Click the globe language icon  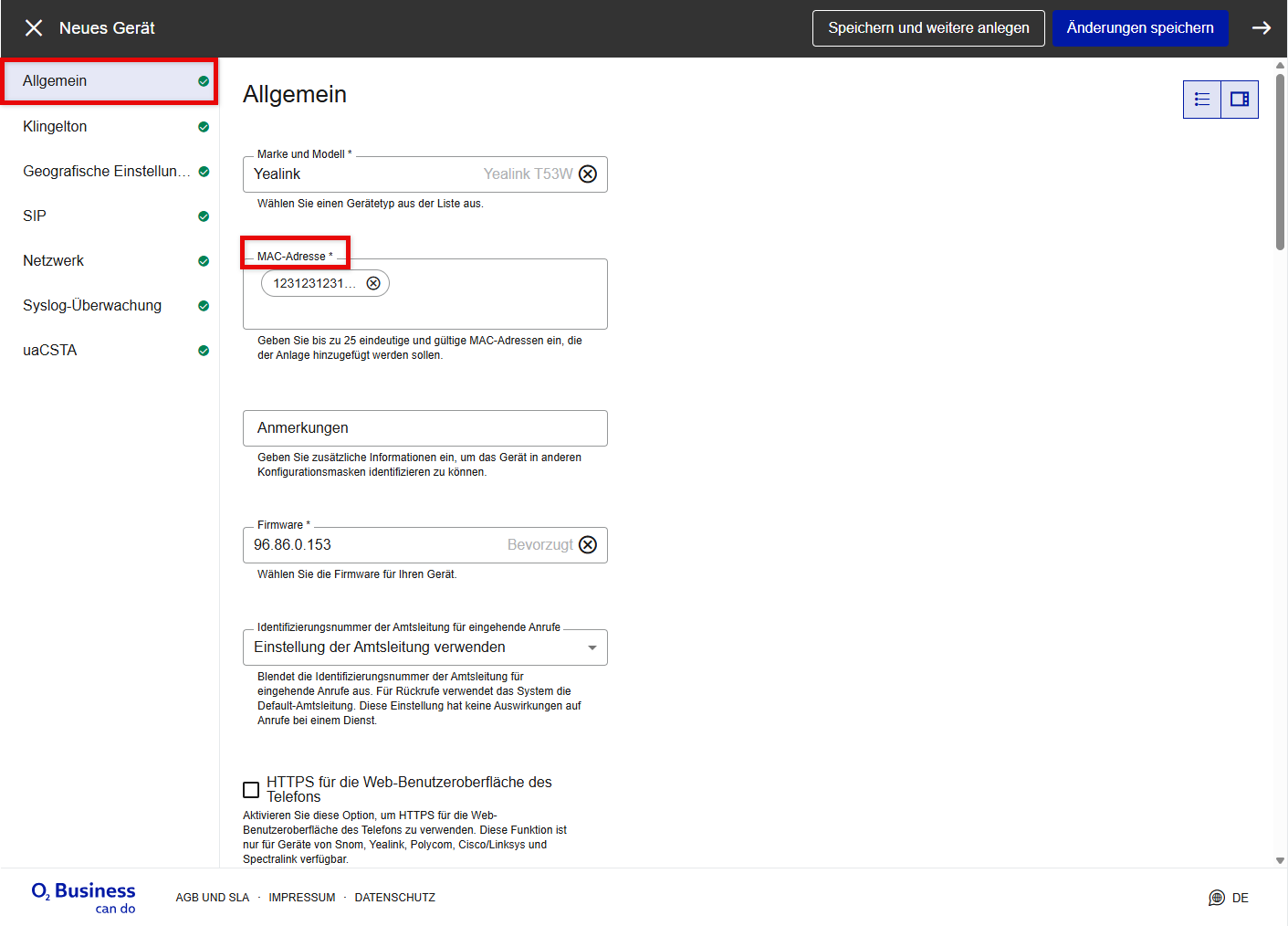[1216, 898]
